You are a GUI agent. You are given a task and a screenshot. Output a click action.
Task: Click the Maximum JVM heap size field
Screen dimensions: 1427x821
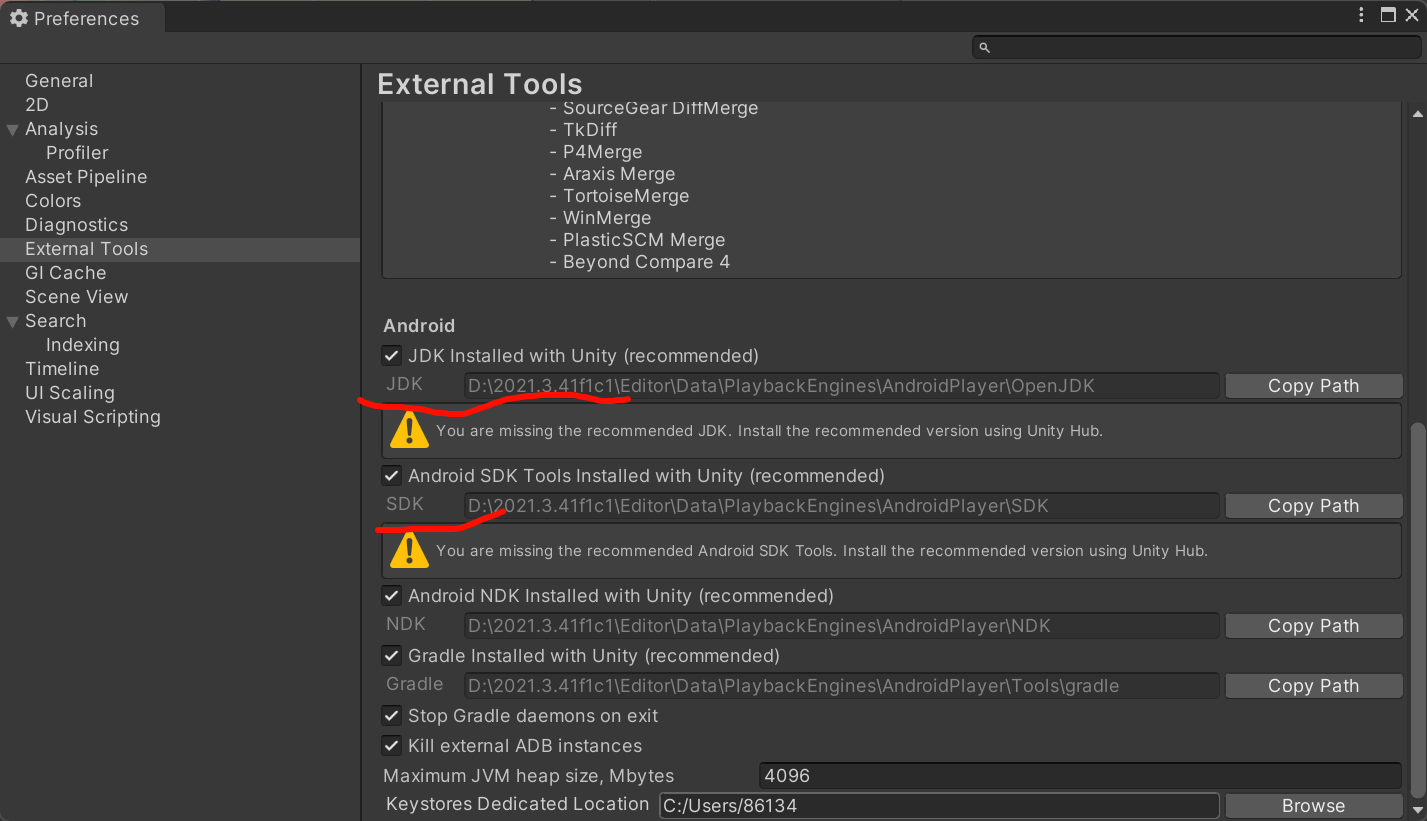click(x=1080, y=776)
